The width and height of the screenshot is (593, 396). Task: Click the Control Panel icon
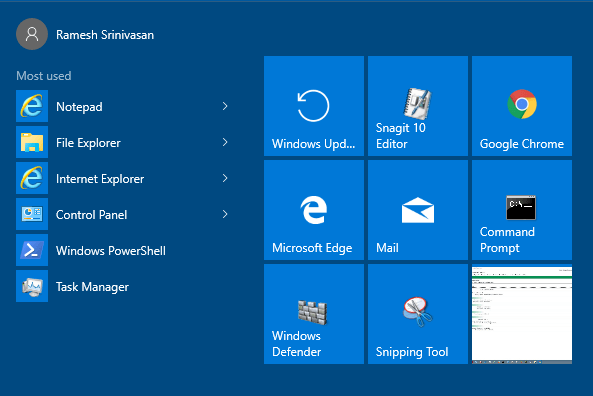tap(32, 214)
